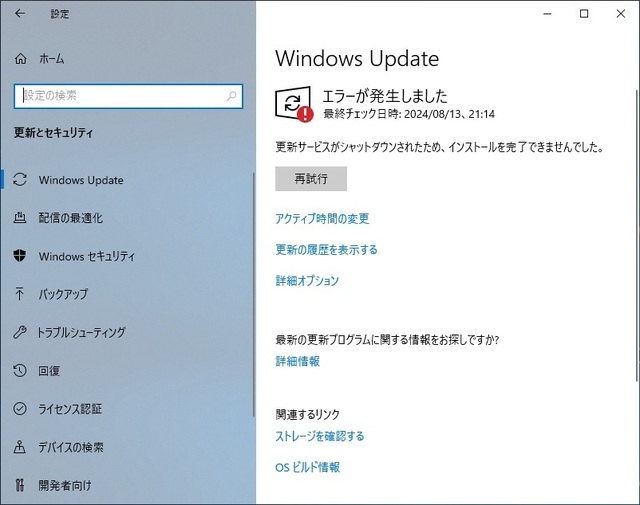
Task: Select the Windows Update sync icon in sidebar
Action: click(20, 180)
